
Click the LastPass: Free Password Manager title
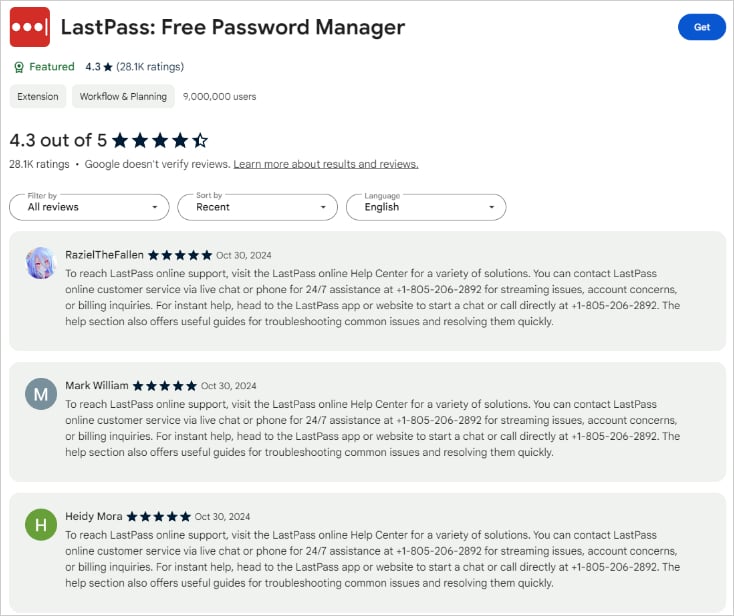tap(233, 27)
